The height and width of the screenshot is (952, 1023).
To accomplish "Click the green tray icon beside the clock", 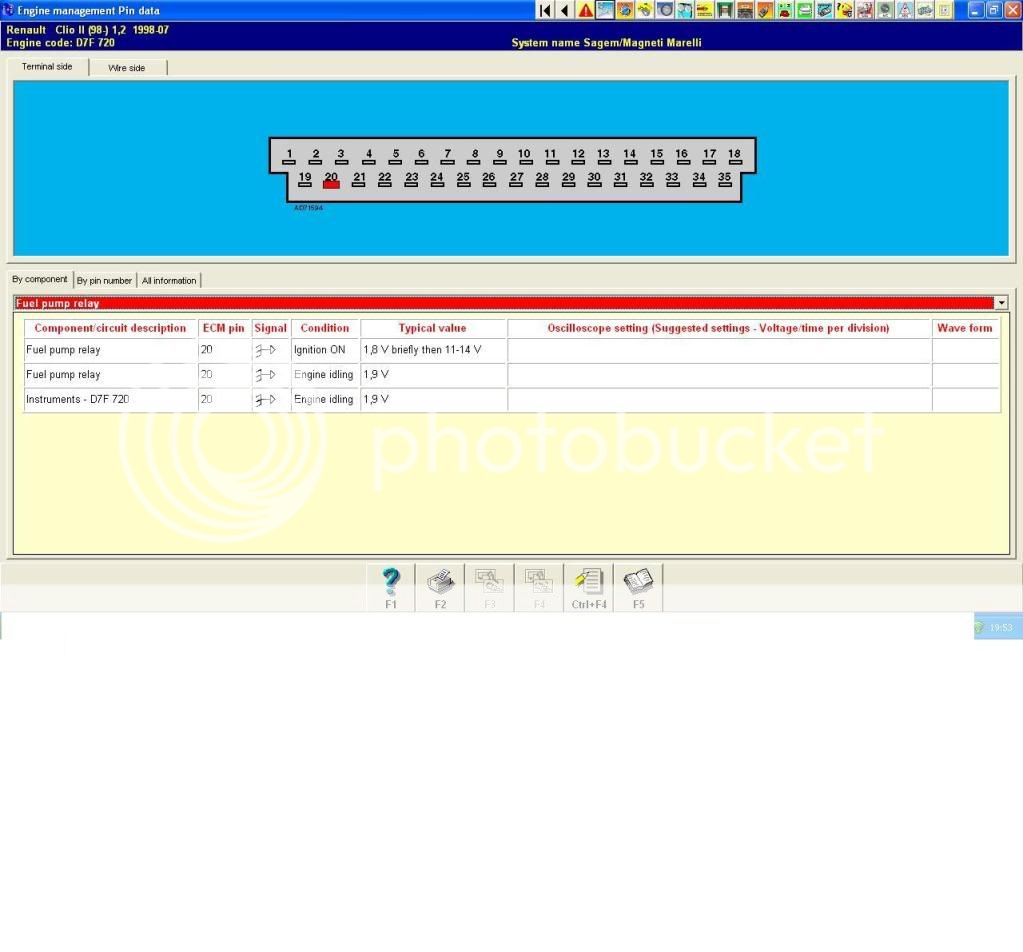I will [x=979, y=628].
